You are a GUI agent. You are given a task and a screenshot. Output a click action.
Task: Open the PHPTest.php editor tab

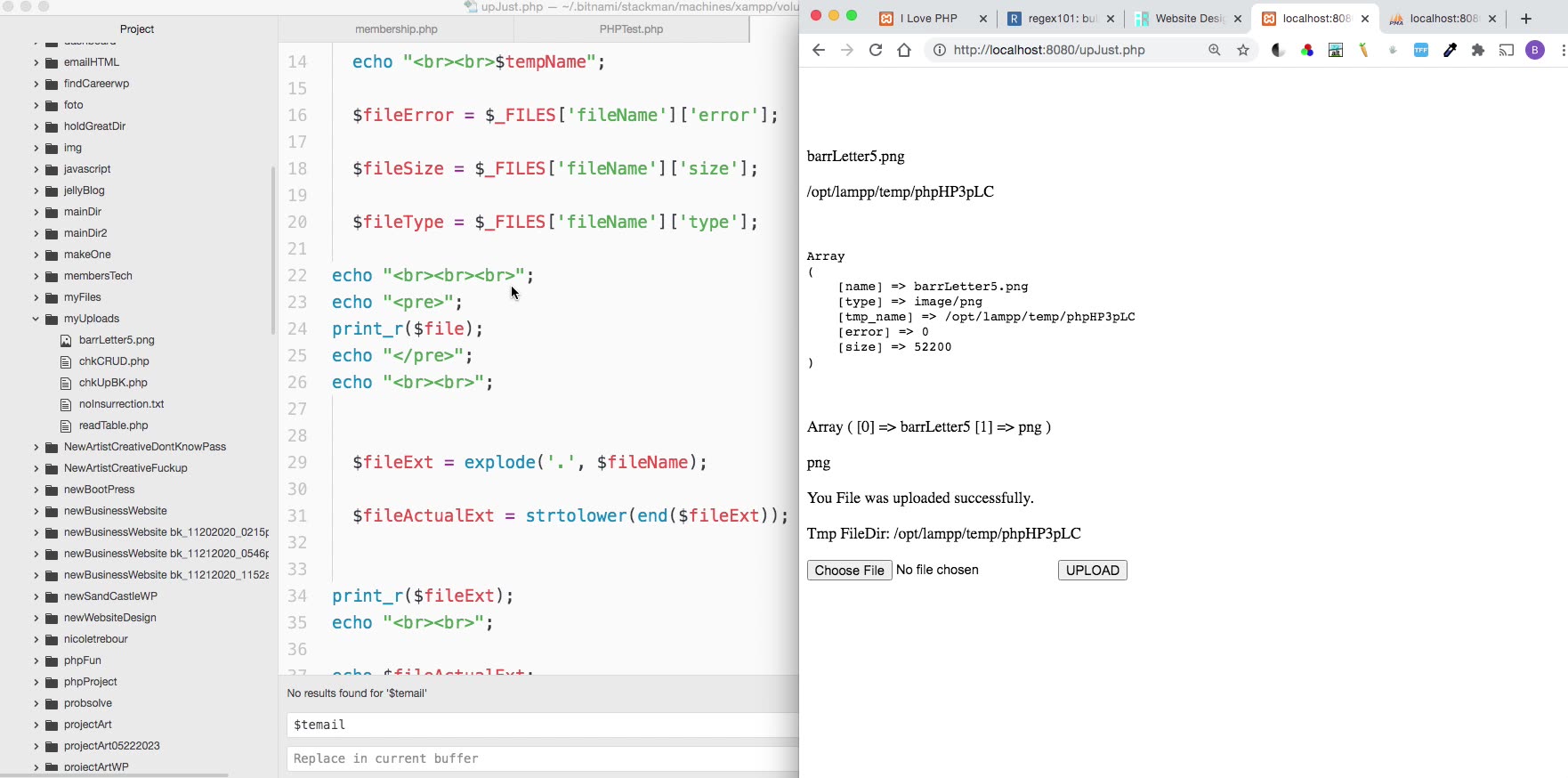point(631,29)
